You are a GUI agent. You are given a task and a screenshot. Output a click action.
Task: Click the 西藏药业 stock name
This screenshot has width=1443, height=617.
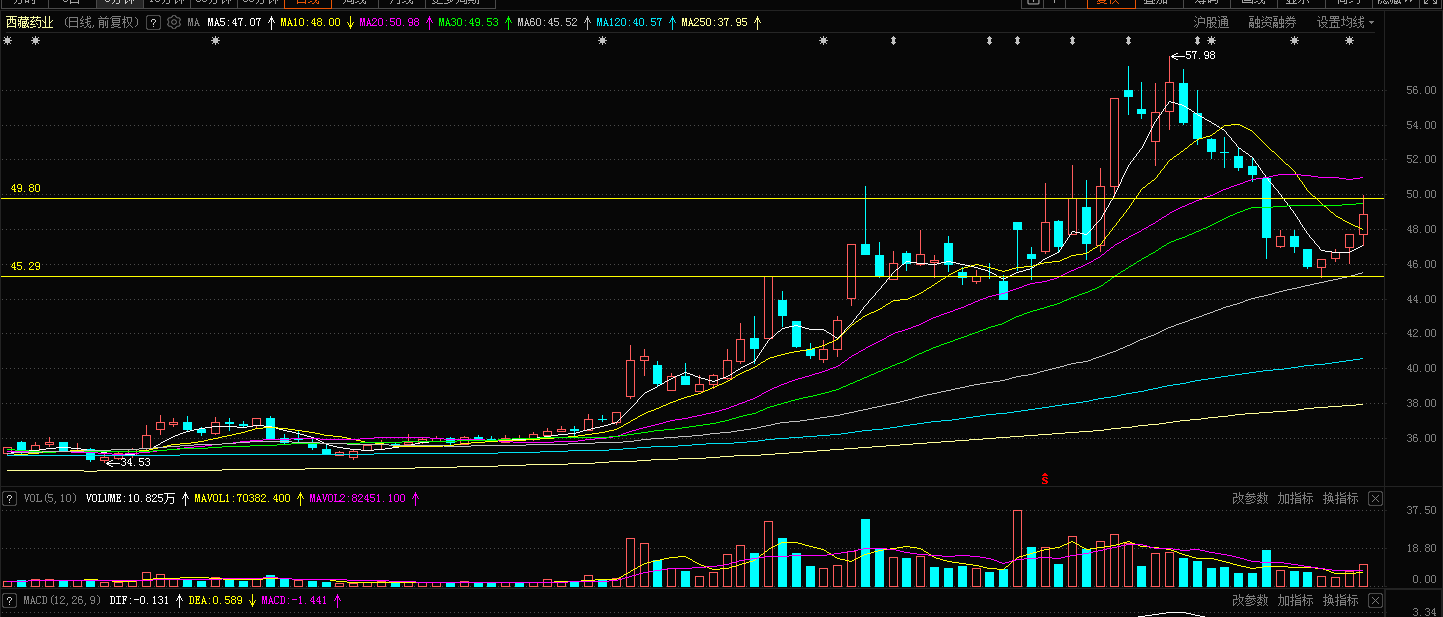click(x=29, y=22)
